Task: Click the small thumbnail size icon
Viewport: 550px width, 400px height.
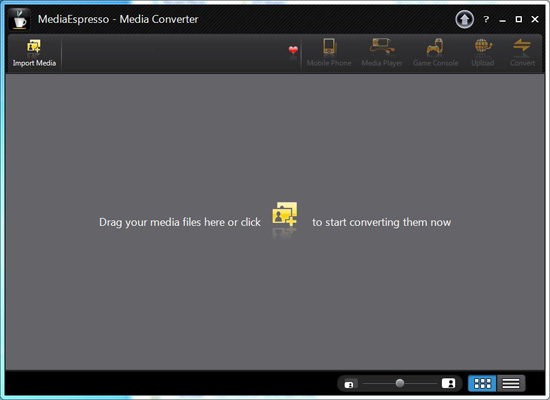Action: (349, 385)
